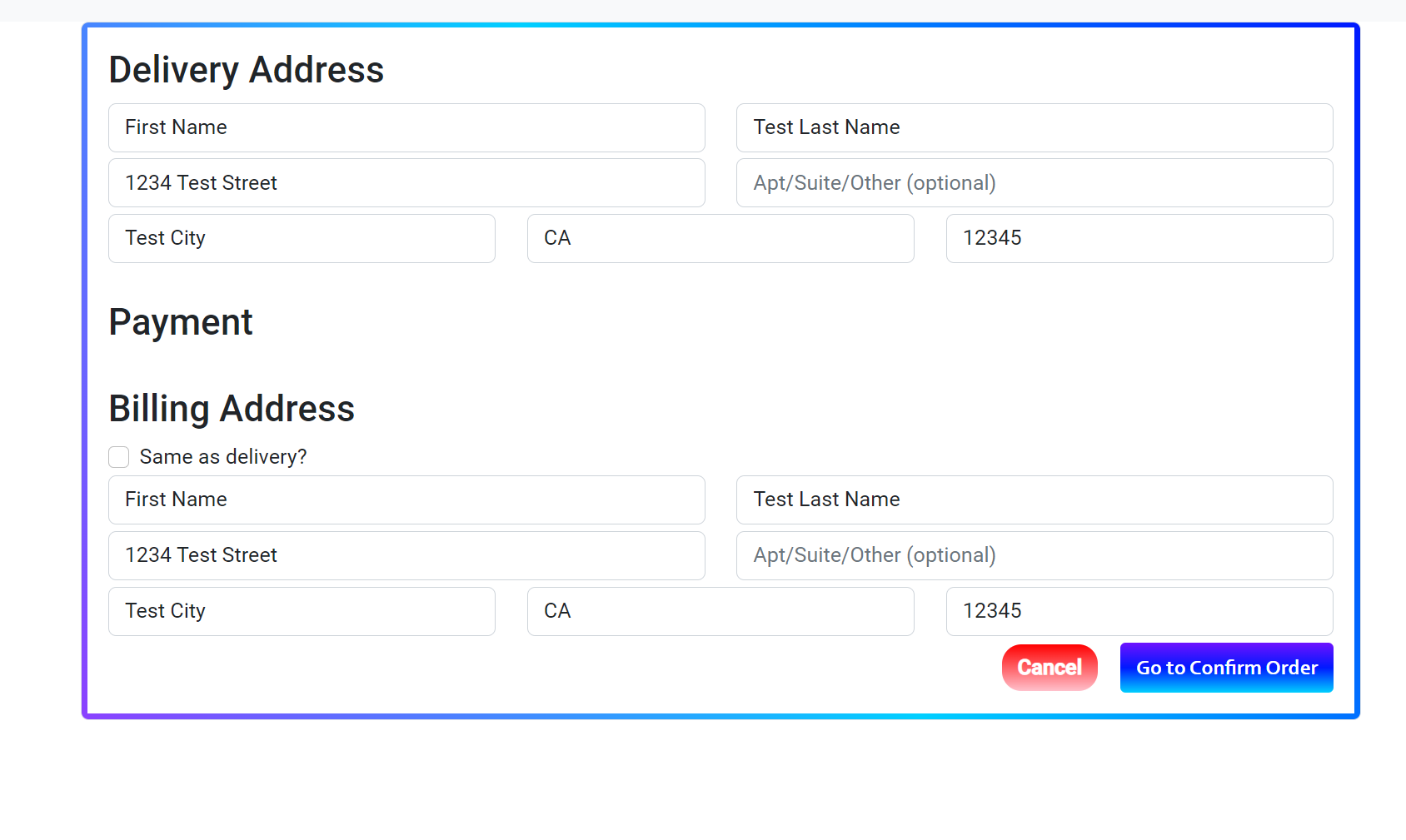Edit the delivery Test City field

point(302,238)
